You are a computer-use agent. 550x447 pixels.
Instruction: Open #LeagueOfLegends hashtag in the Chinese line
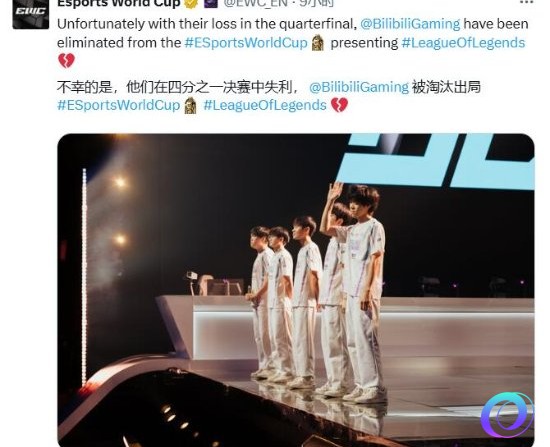[x=265, y=105]
